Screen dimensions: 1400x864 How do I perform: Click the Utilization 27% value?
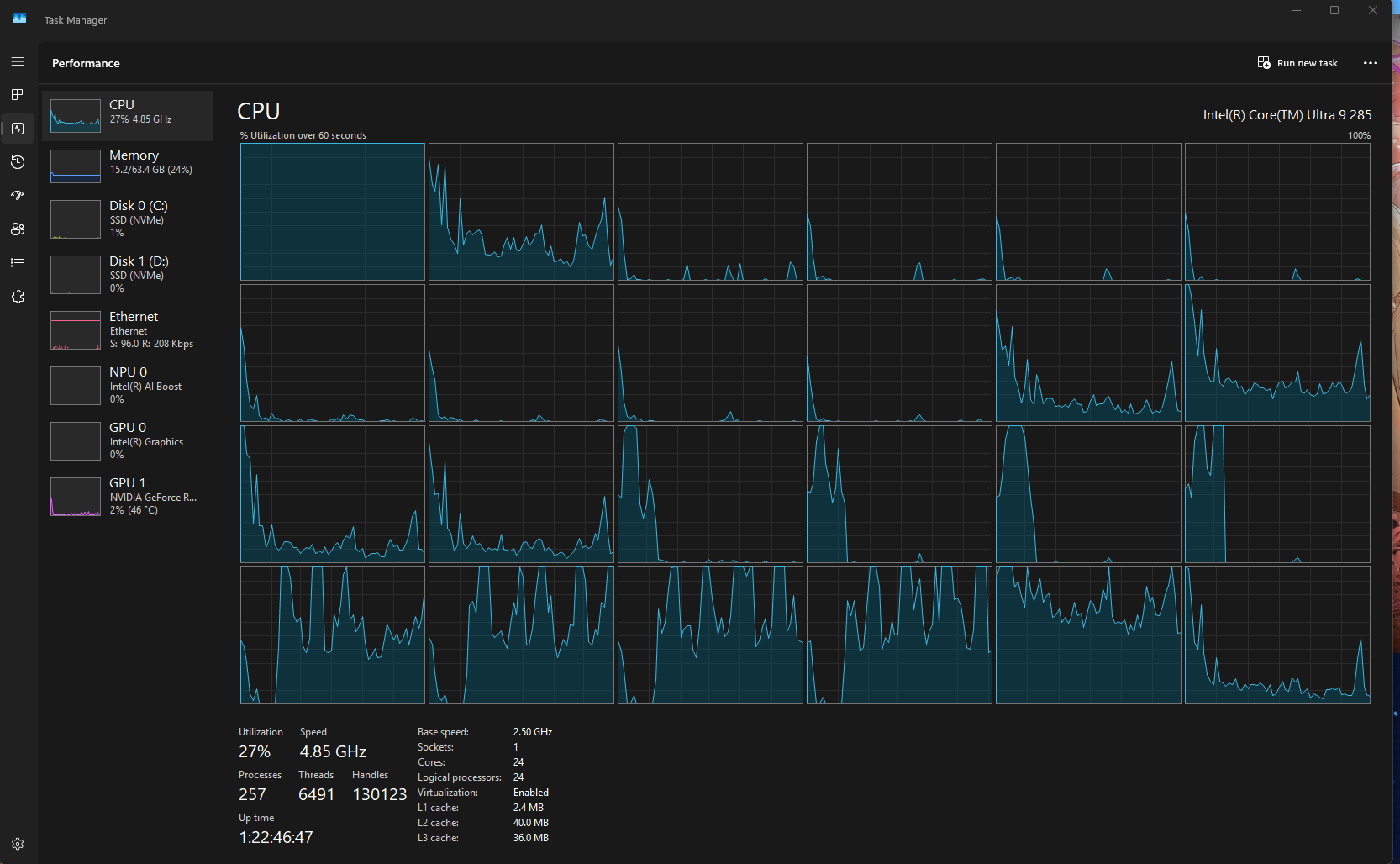coord(255,751)
